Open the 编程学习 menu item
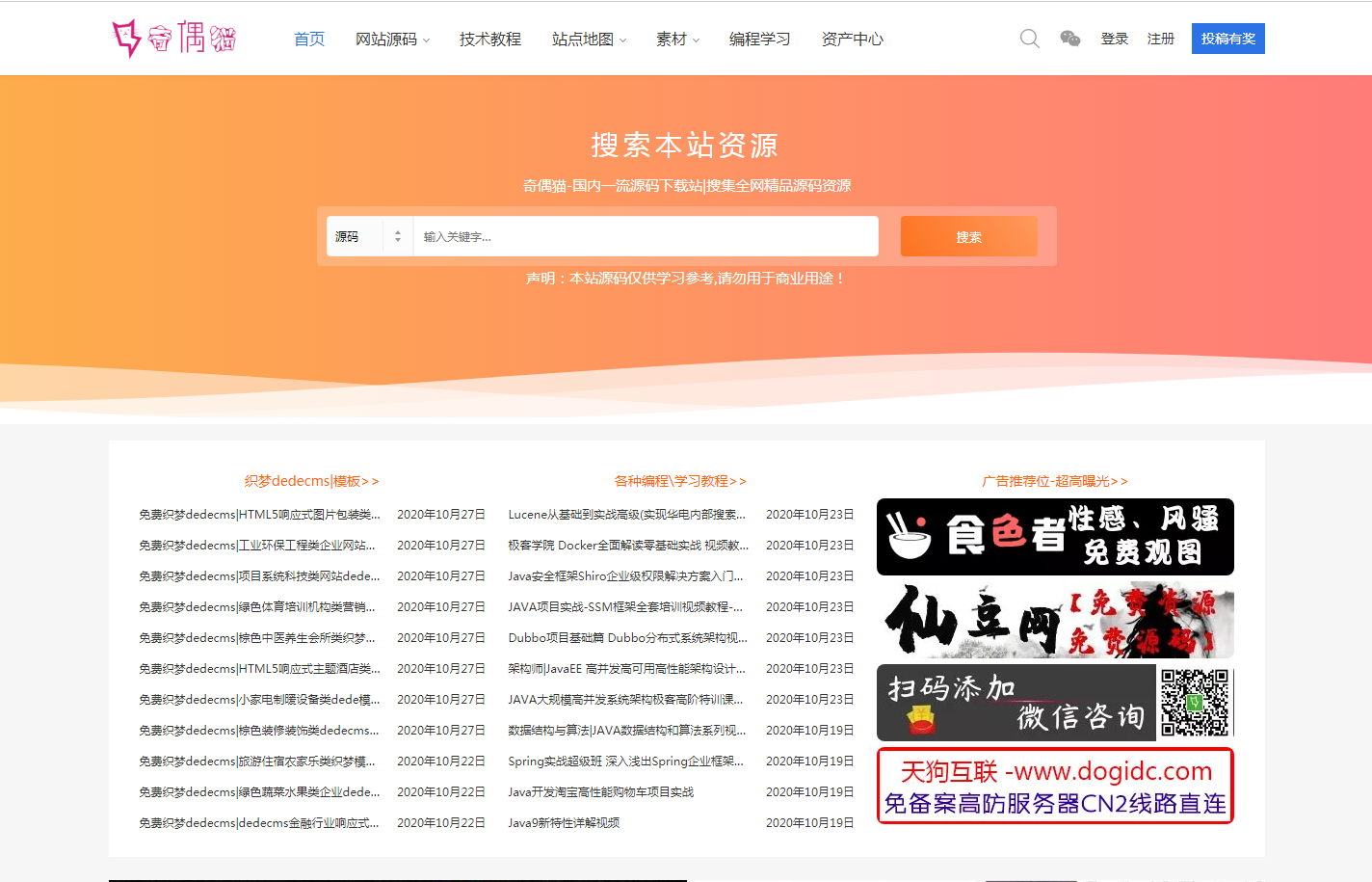This screenshot has width=1372, height=882. pos(759,40)
